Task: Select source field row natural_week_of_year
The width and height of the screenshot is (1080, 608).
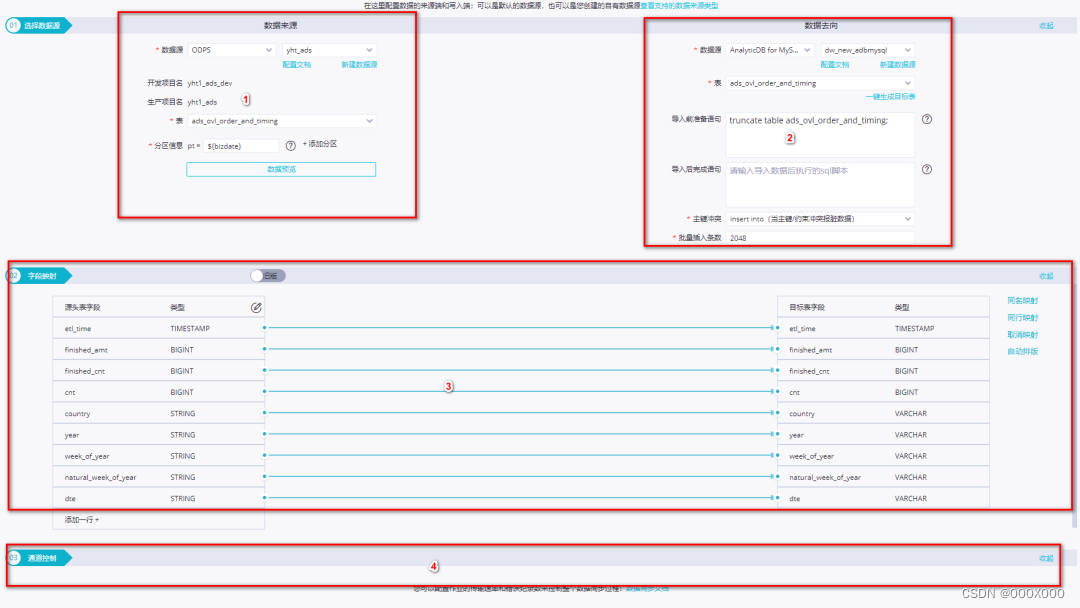Action: click(158, 476)
